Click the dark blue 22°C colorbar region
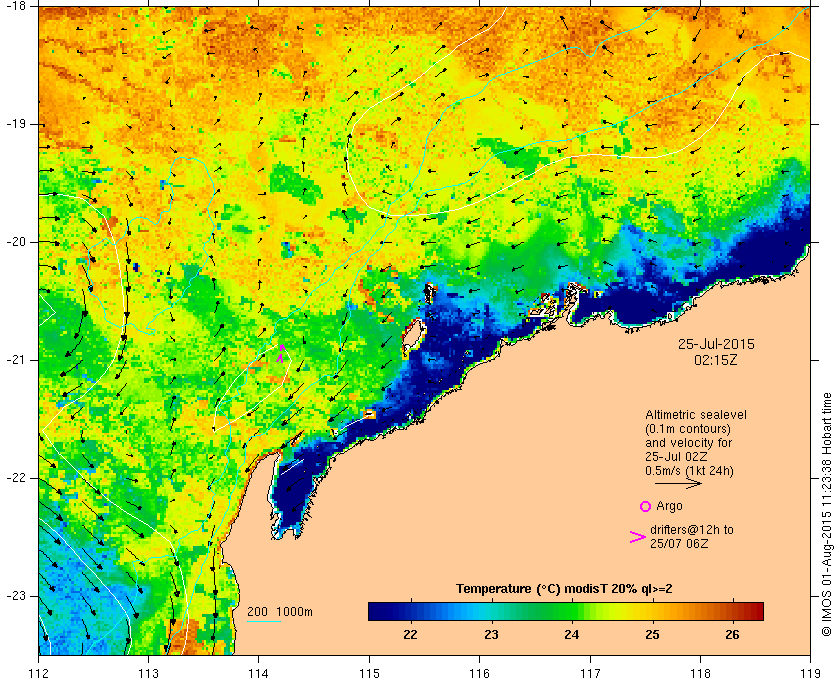 pos(410,611)
